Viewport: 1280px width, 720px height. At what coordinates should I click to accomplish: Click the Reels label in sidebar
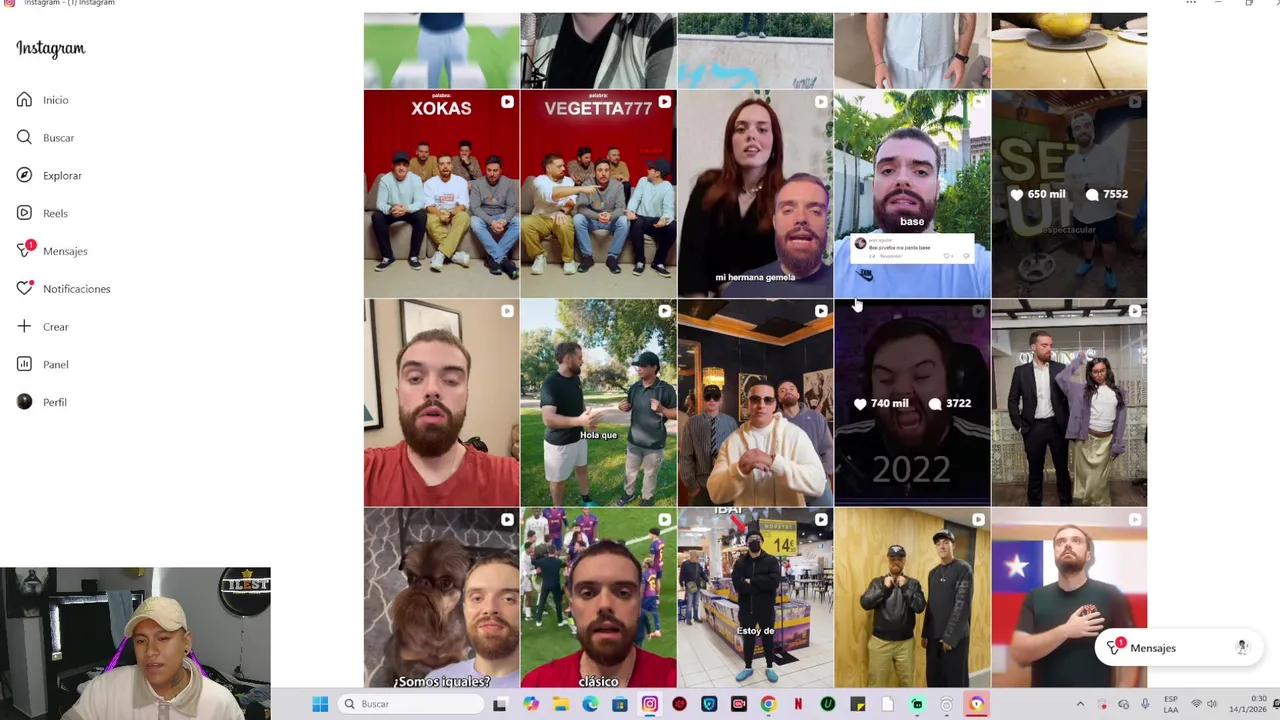click(x=55, y=213)
